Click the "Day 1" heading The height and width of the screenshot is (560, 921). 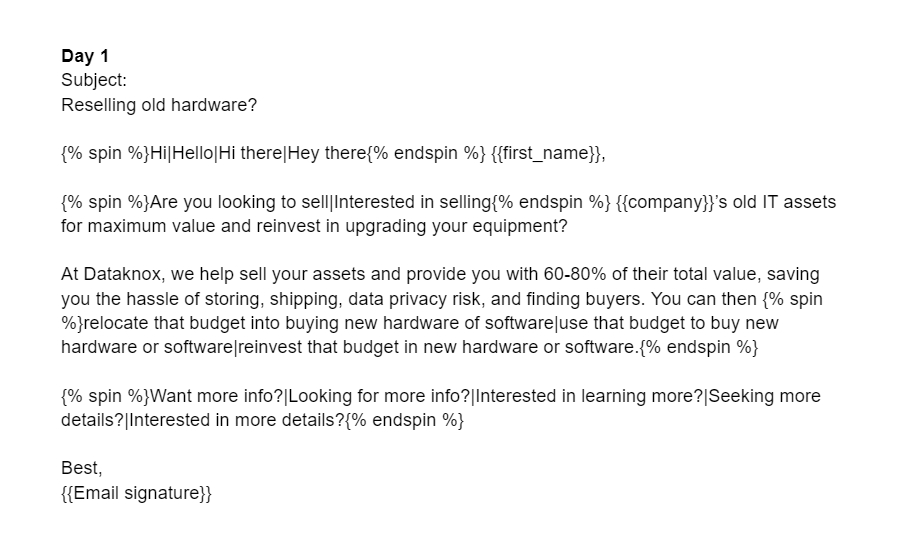[x=85, y=57]
